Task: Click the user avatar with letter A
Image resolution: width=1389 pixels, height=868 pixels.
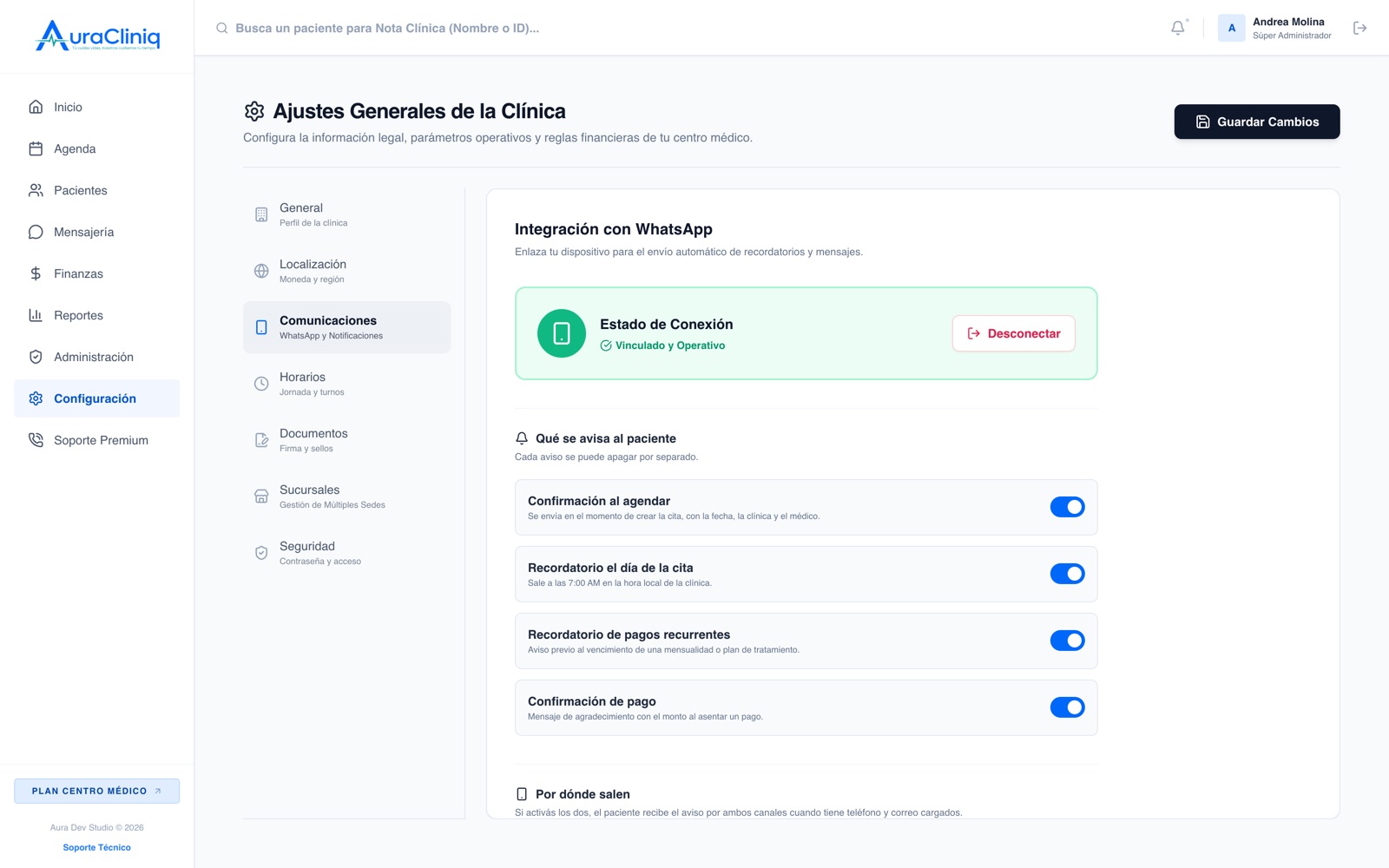Action: point(1232,28)
